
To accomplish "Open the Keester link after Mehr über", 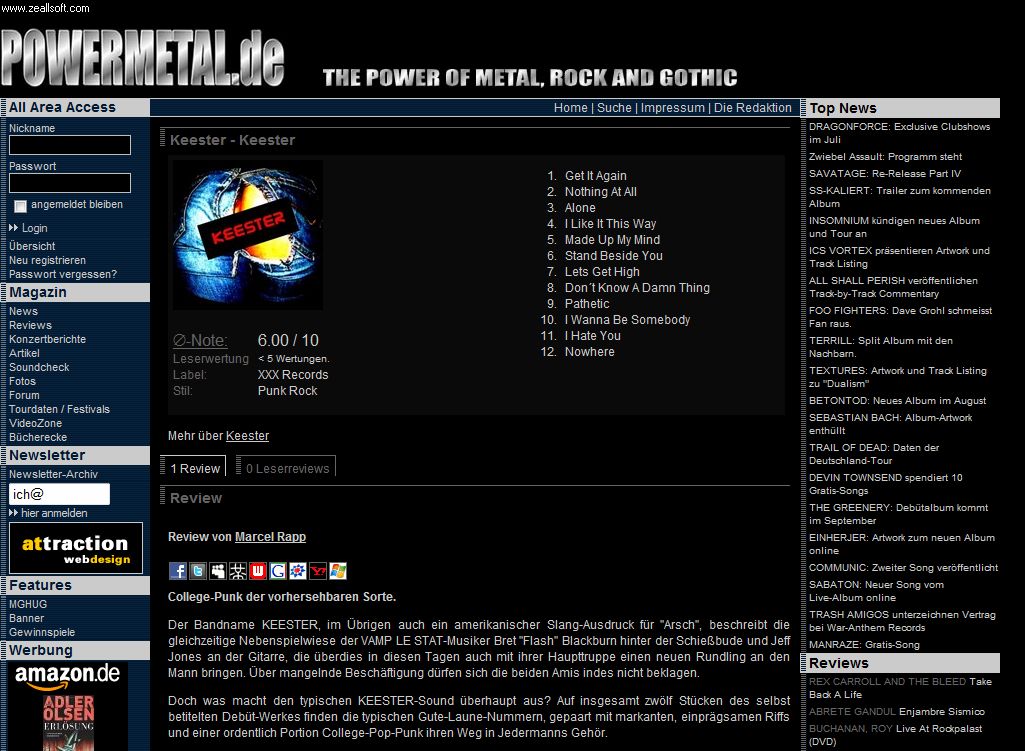I will coord(247,436).
